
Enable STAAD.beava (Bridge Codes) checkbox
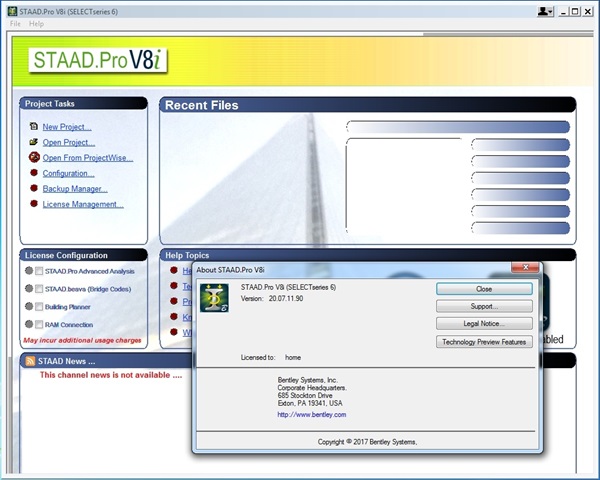pos(39,289)
